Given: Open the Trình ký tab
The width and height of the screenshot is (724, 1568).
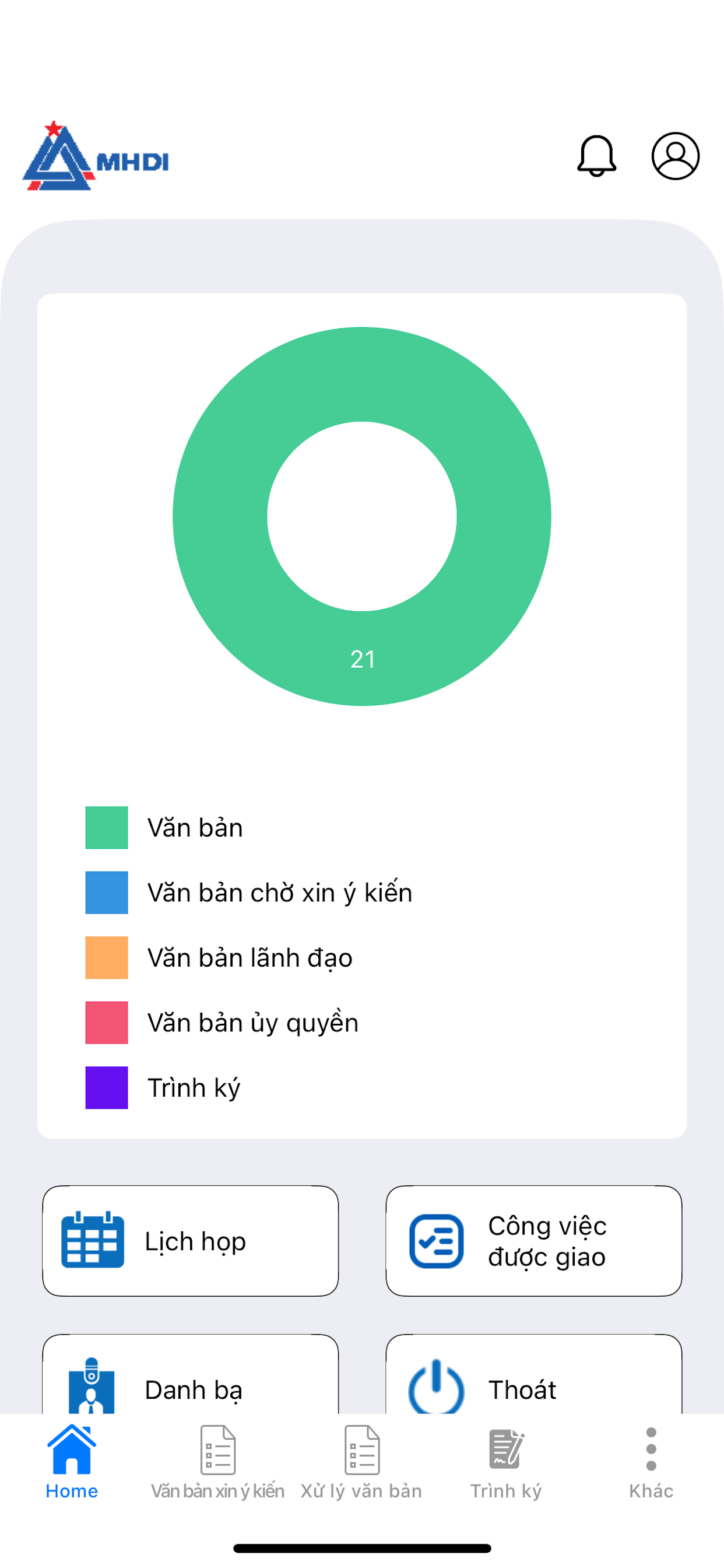Looking at the screenshot, I should (505, 1462).
